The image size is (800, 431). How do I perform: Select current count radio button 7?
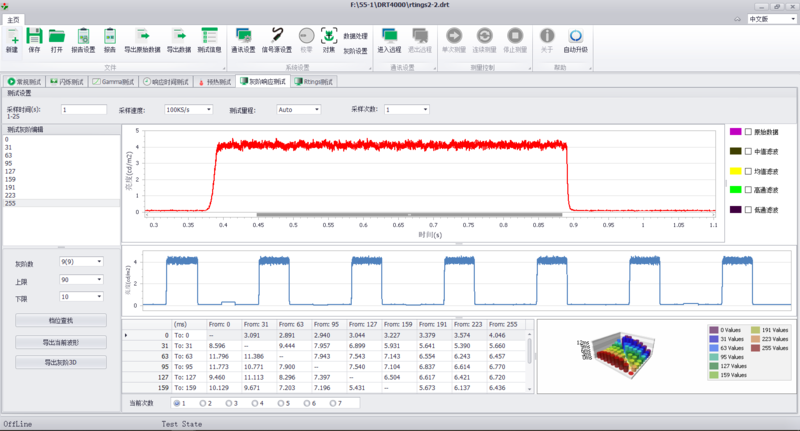pyautogui.click(x=333, y=403)
